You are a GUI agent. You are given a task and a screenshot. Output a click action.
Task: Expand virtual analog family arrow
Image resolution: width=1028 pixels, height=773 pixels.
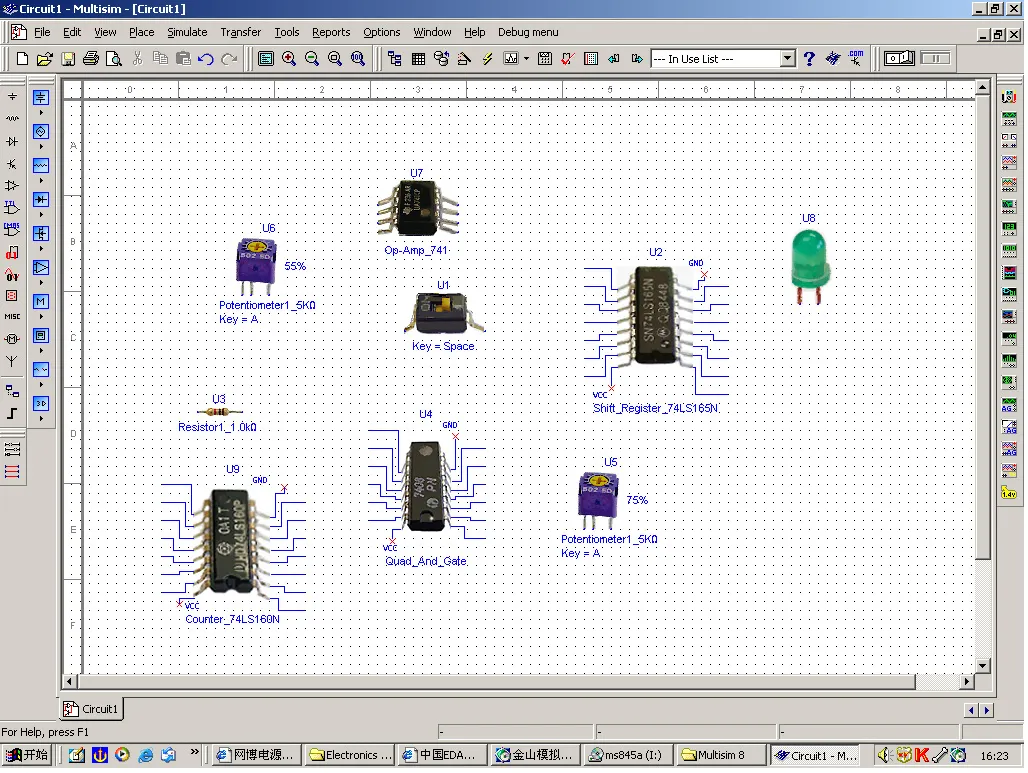coord(41,283)
